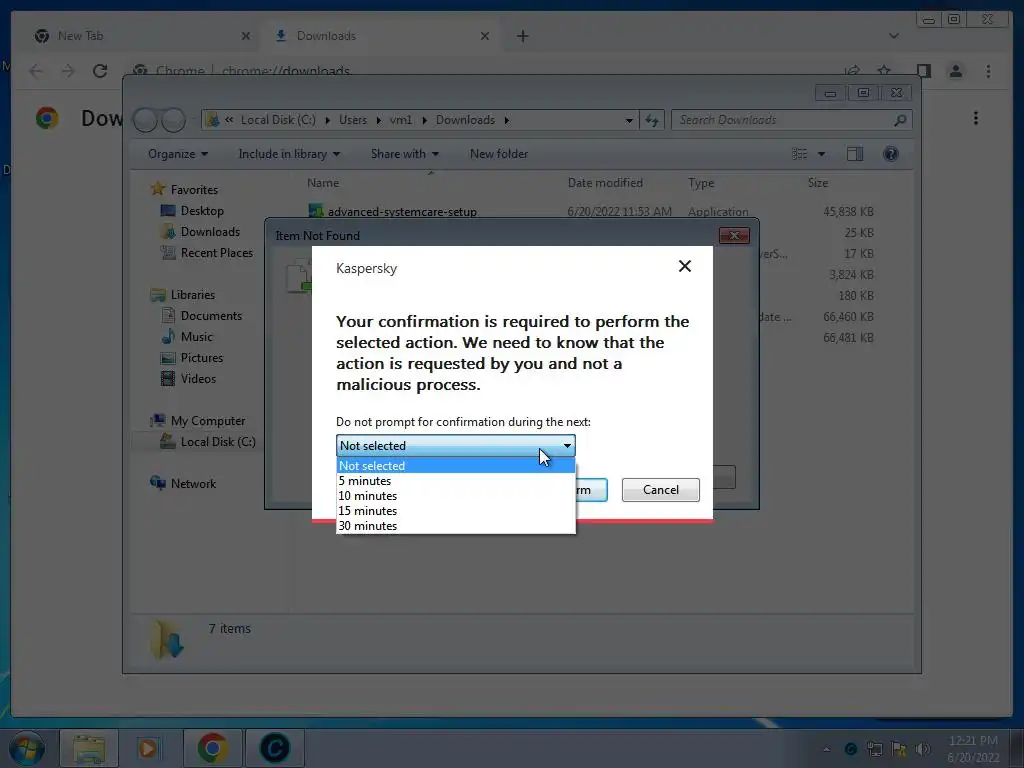The height and width of the screenshot is (768, 1024).
Task: Go back in Chrome
Action: point(36,71)
